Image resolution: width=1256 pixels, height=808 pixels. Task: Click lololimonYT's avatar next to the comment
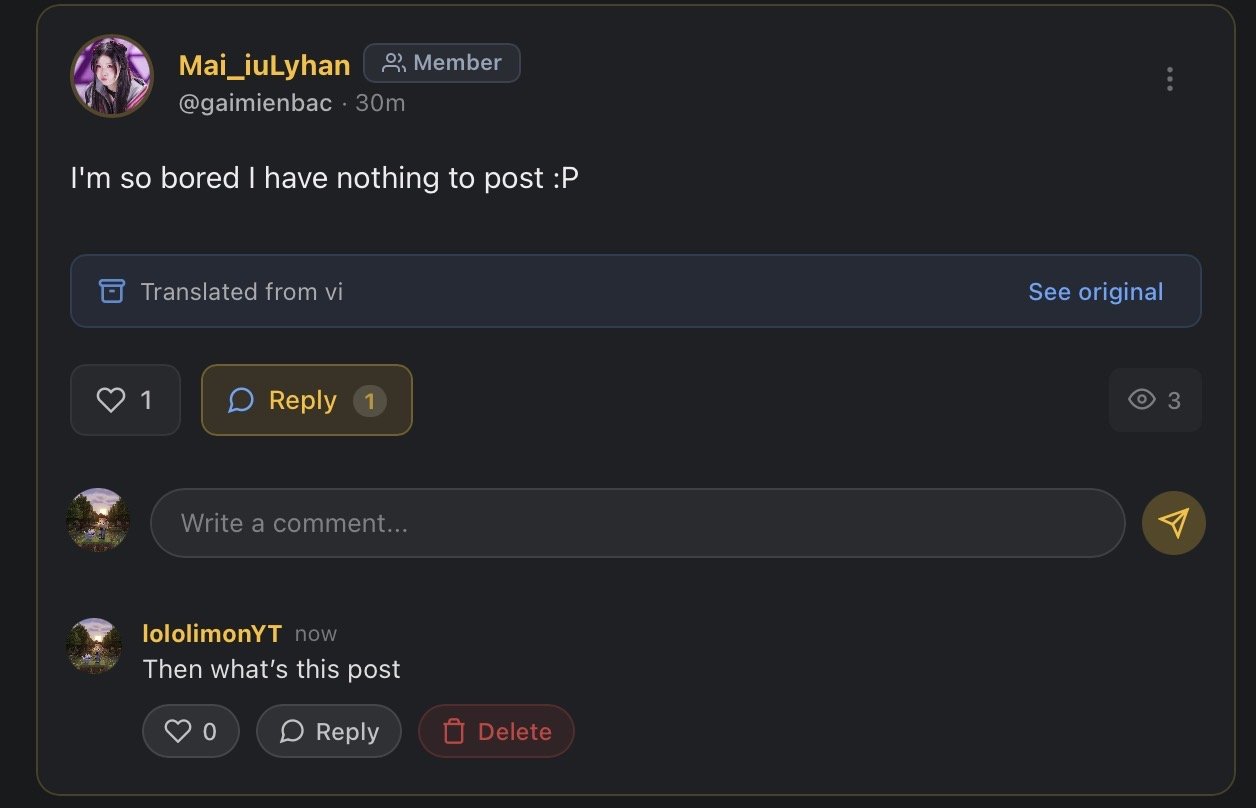coord(94,645)
